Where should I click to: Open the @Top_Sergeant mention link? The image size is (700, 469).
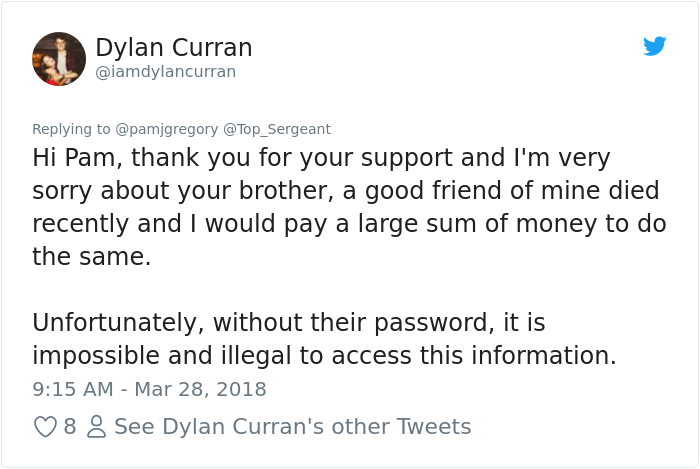277,129
